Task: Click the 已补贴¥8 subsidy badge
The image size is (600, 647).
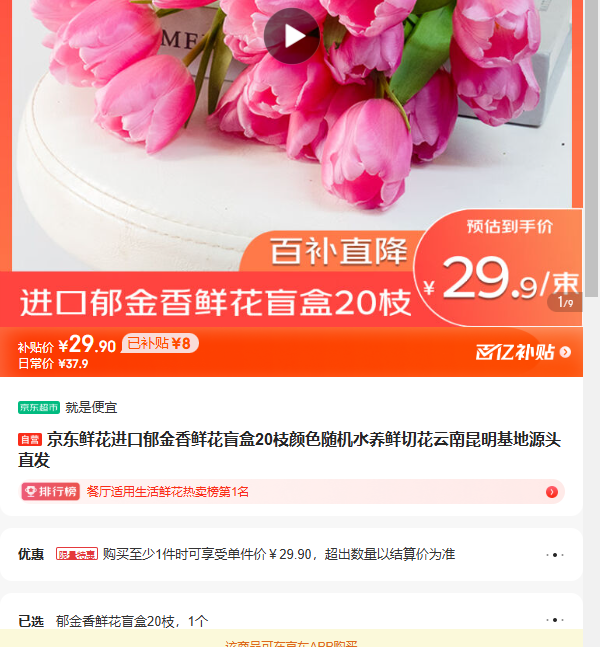Action: pos(160,343)
